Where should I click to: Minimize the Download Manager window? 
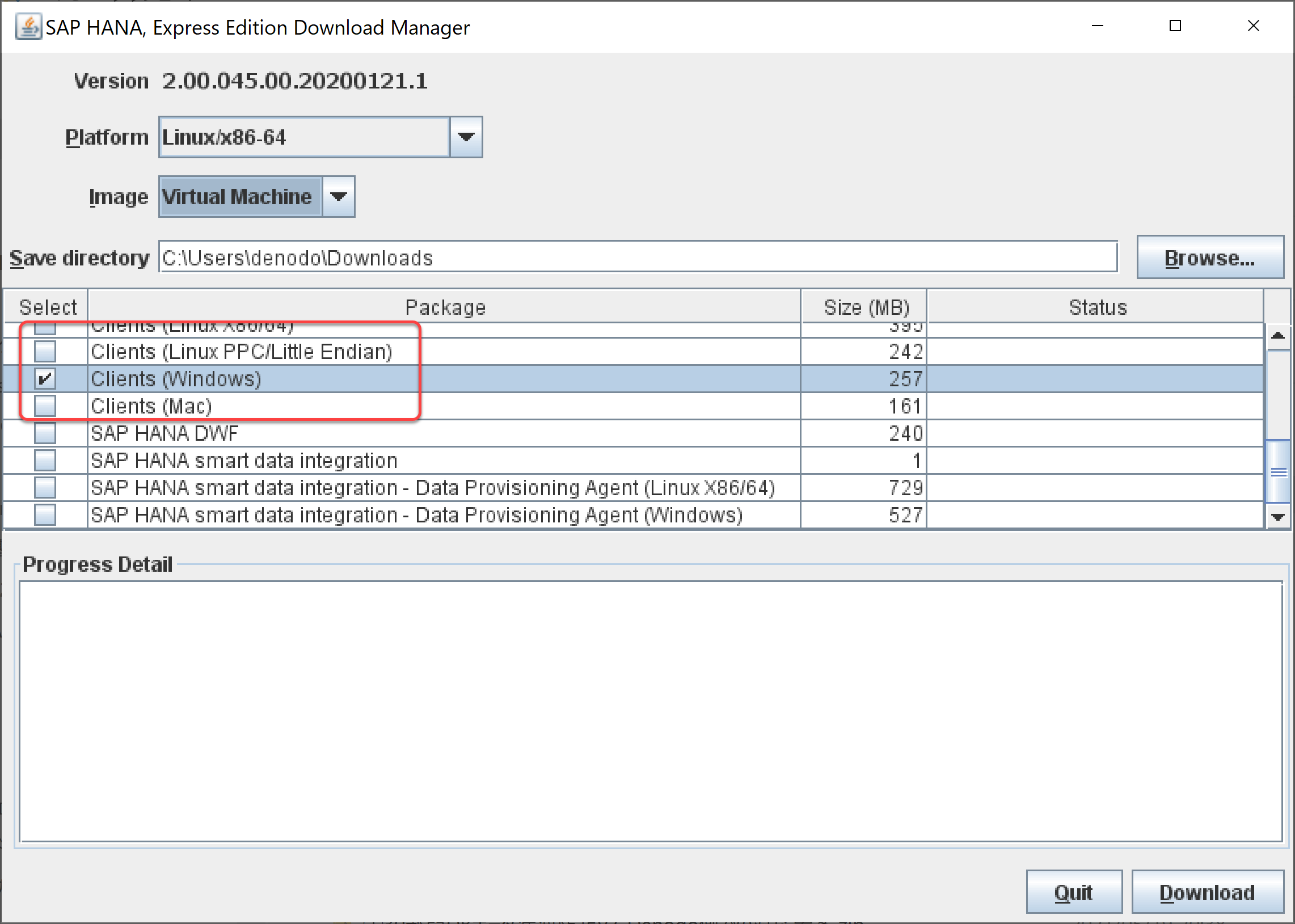(1098, 26)
